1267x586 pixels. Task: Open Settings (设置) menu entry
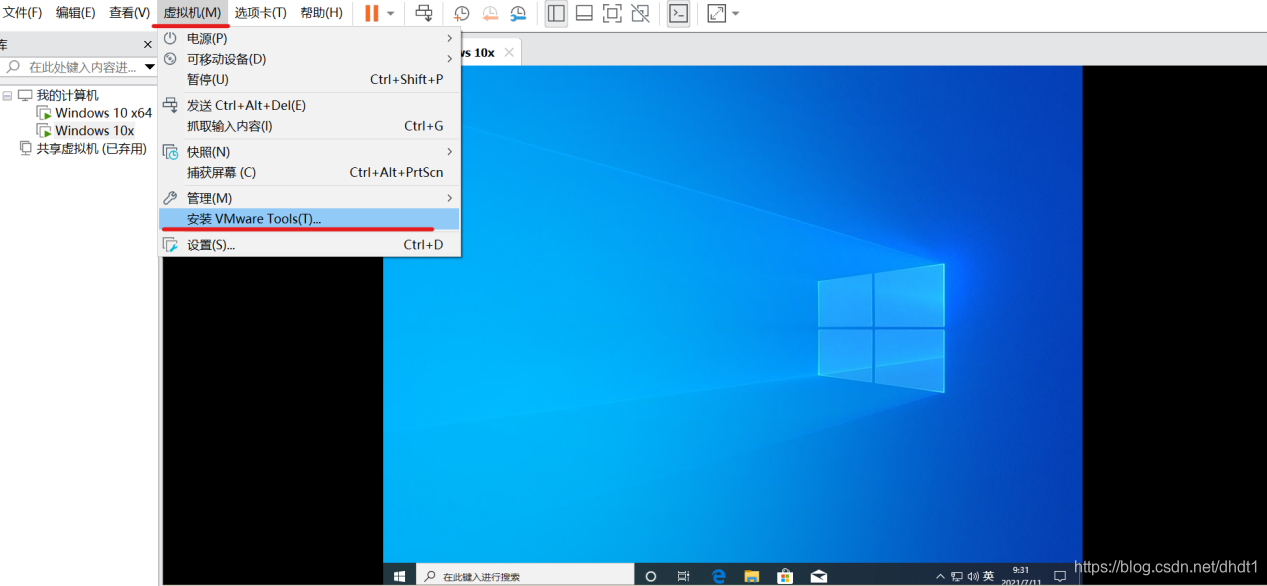point(310,245)
